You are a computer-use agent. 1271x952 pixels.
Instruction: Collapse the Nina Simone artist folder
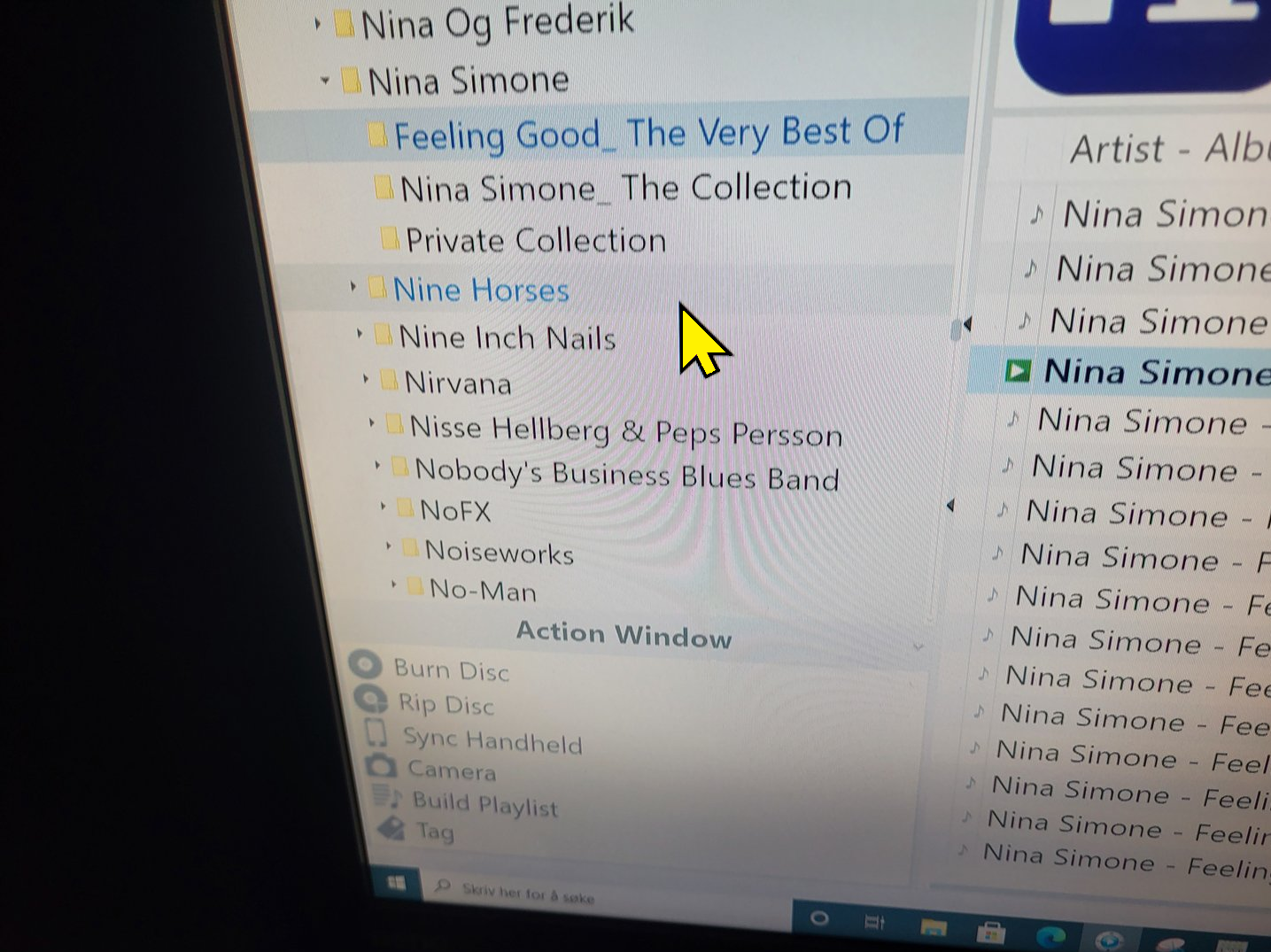325,81
